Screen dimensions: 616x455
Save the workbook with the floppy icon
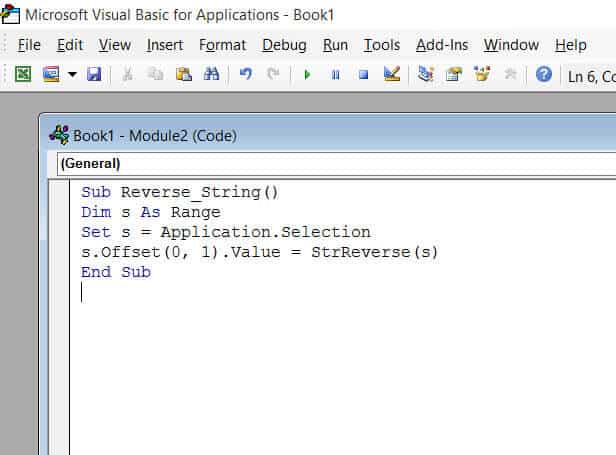tap(94, 74)
